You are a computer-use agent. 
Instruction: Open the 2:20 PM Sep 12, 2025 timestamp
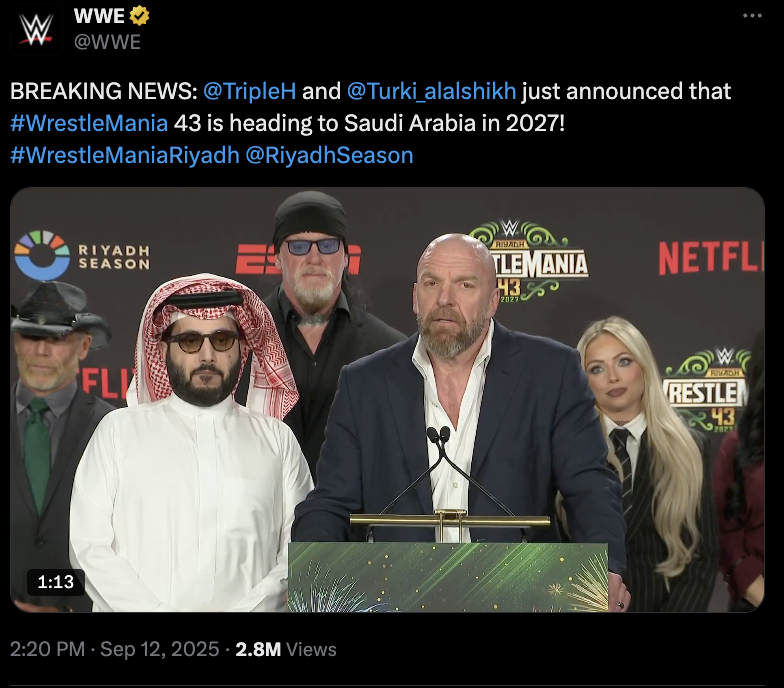(x=114, y=650)
